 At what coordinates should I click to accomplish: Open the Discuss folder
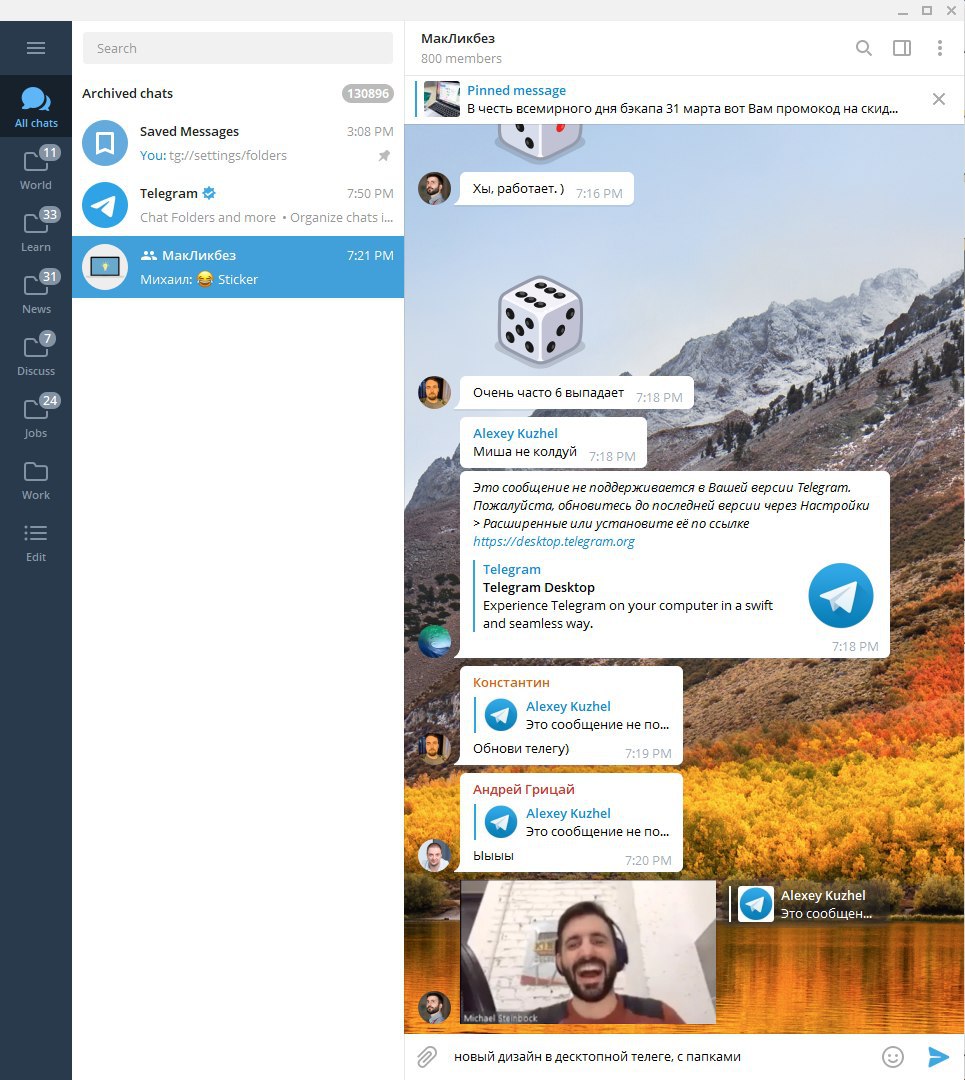coord(36,355)
